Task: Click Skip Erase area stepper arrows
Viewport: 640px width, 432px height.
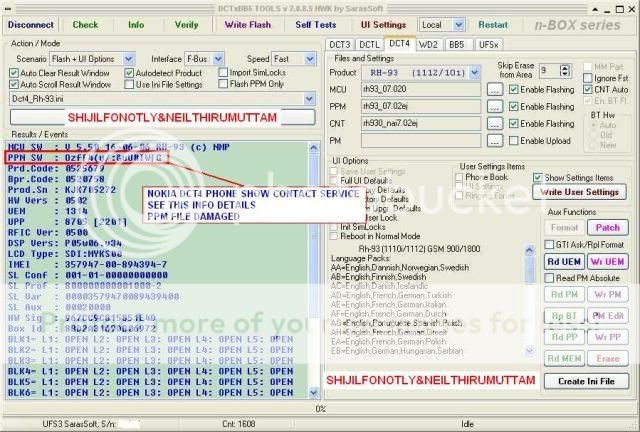Action: (x=565, y=71)
